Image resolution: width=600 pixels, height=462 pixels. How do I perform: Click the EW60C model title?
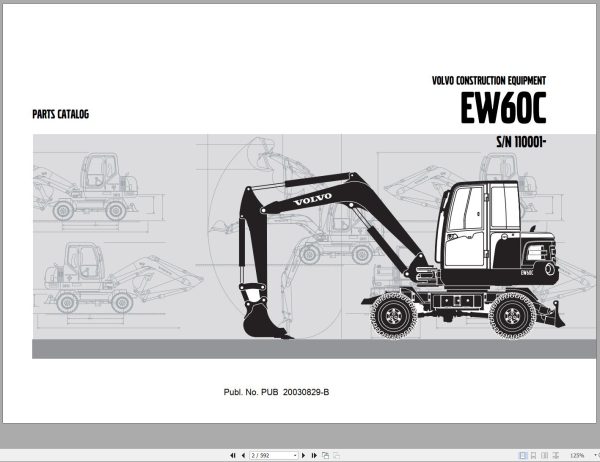[503, 108]
